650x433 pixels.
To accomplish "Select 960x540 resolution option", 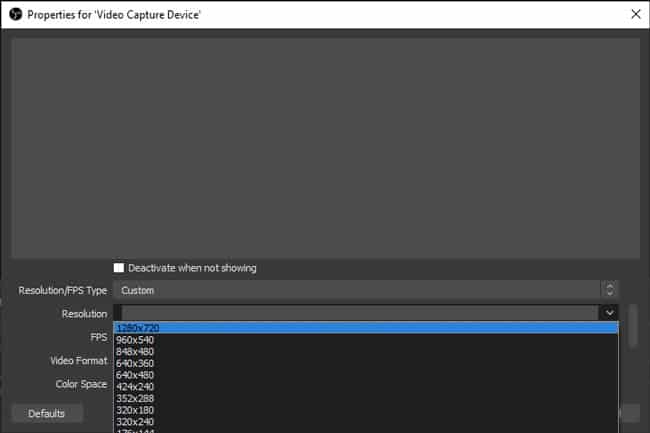I will pos(366,340).
